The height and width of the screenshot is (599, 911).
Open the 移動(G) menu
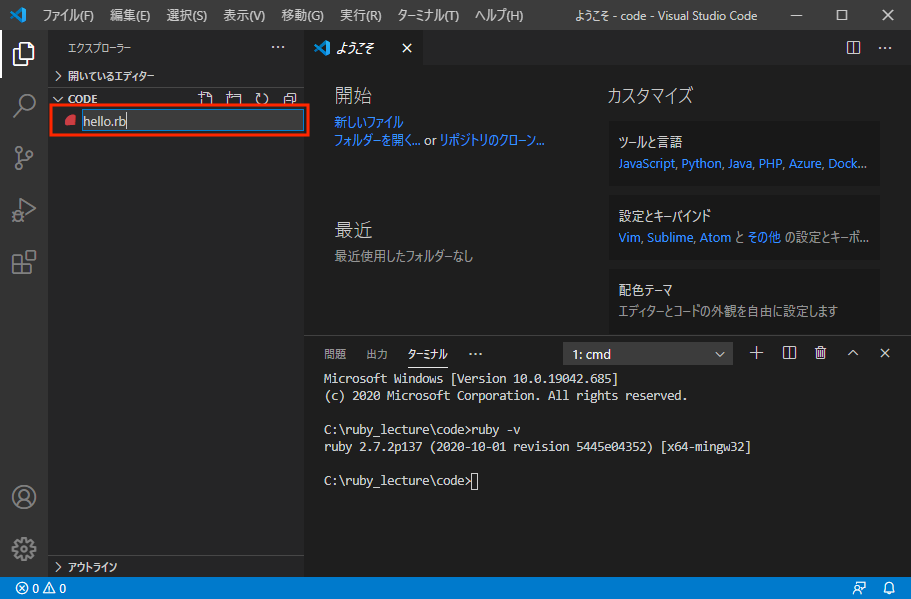(302, 15)
